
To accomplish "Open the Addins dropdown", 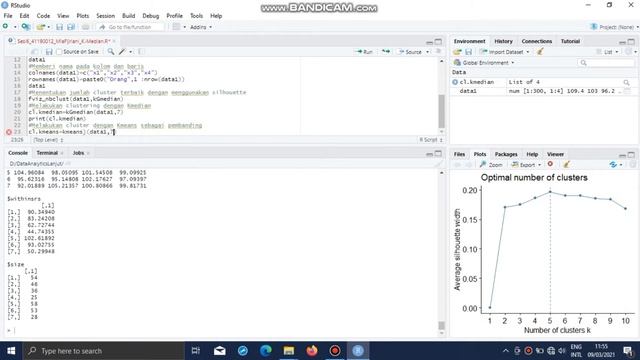I will tap(201, 27).
